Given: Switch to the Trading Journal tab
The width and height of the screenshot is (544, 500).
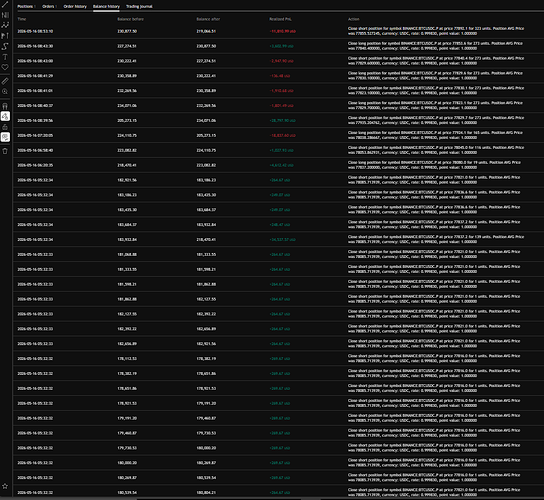Looking at the screenshot, I should click(139, 6).
